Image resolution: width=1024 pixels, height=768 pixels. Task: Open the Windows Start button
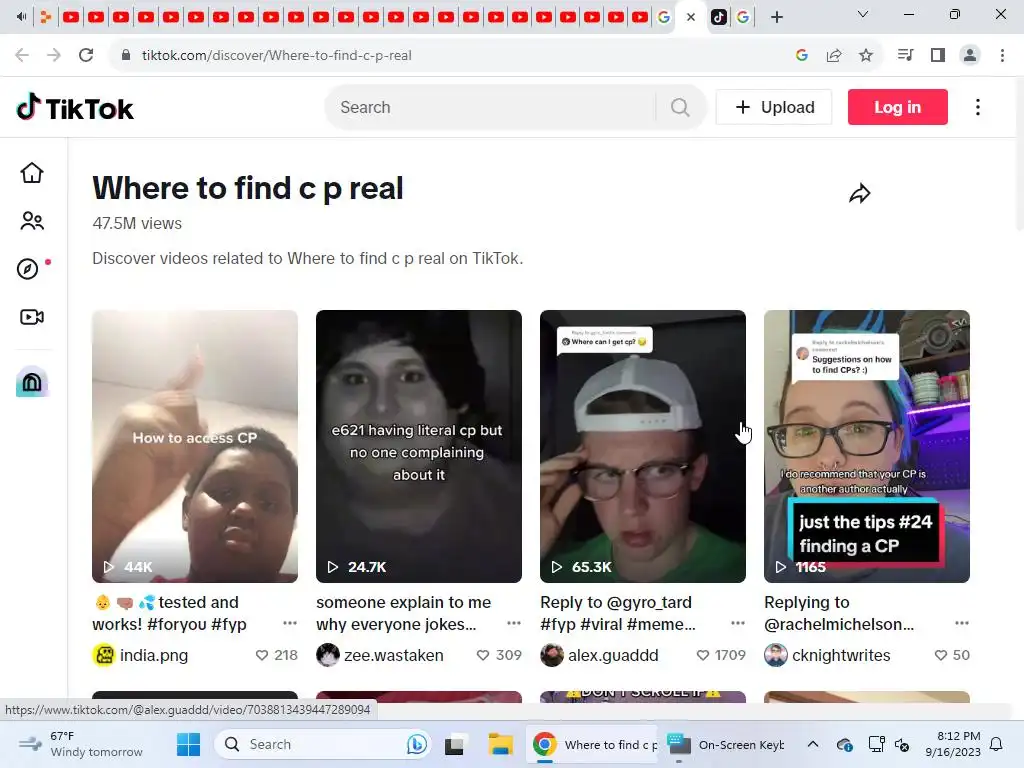[x=189, y=744]
